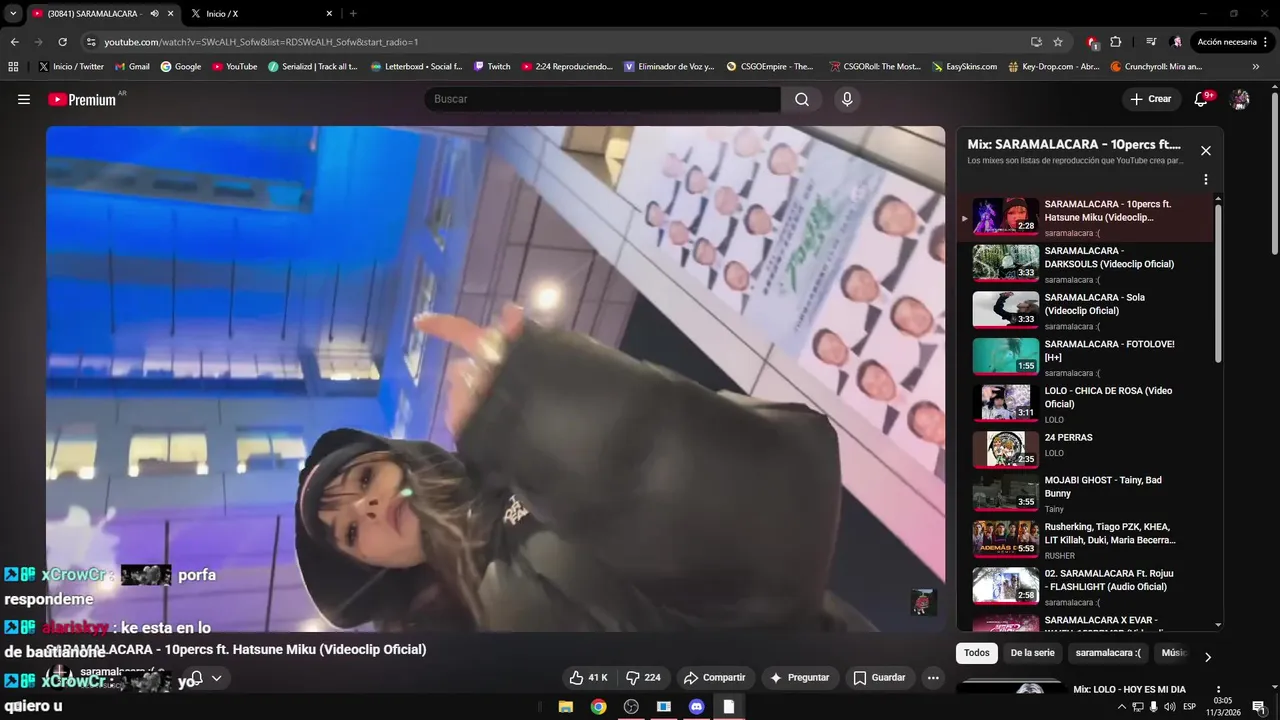Open options for Mix: LOLO - HOY ES MI DIA
Viewport: 1280px width, 720px height.
1218,690
